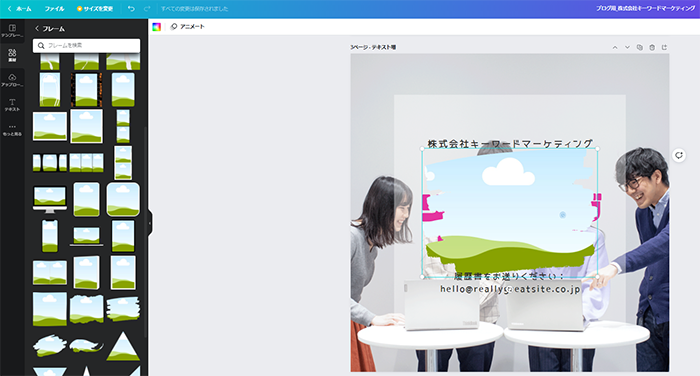Click the top-left handle of selected frame
The height and width of the screenshot is (376, 700).
pos(422,149)
